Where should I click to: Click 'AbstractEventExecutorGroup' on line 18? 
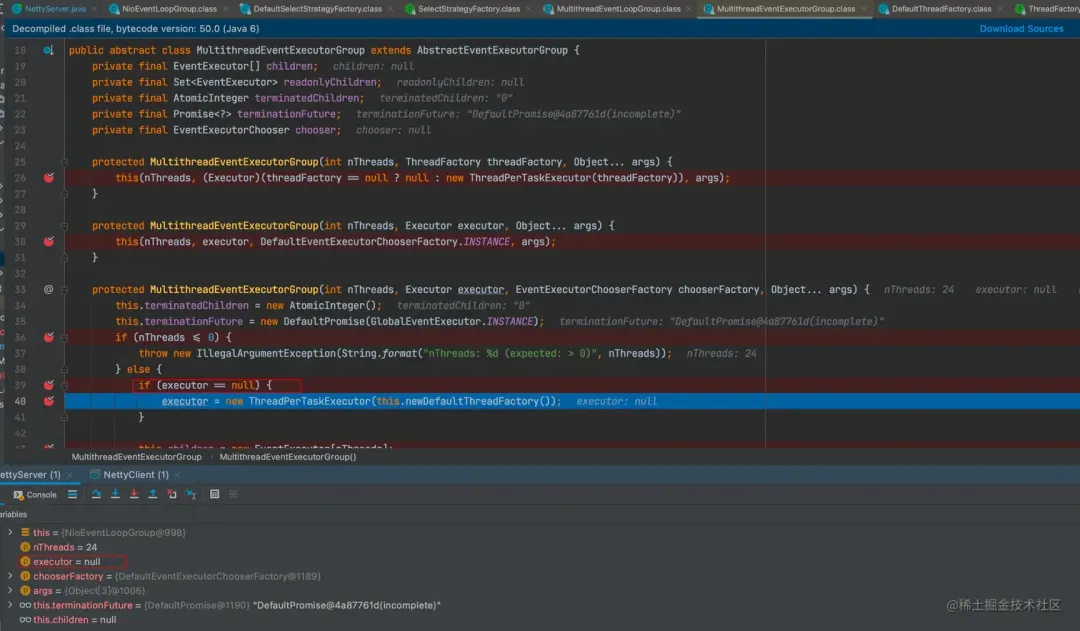point(492,50)
